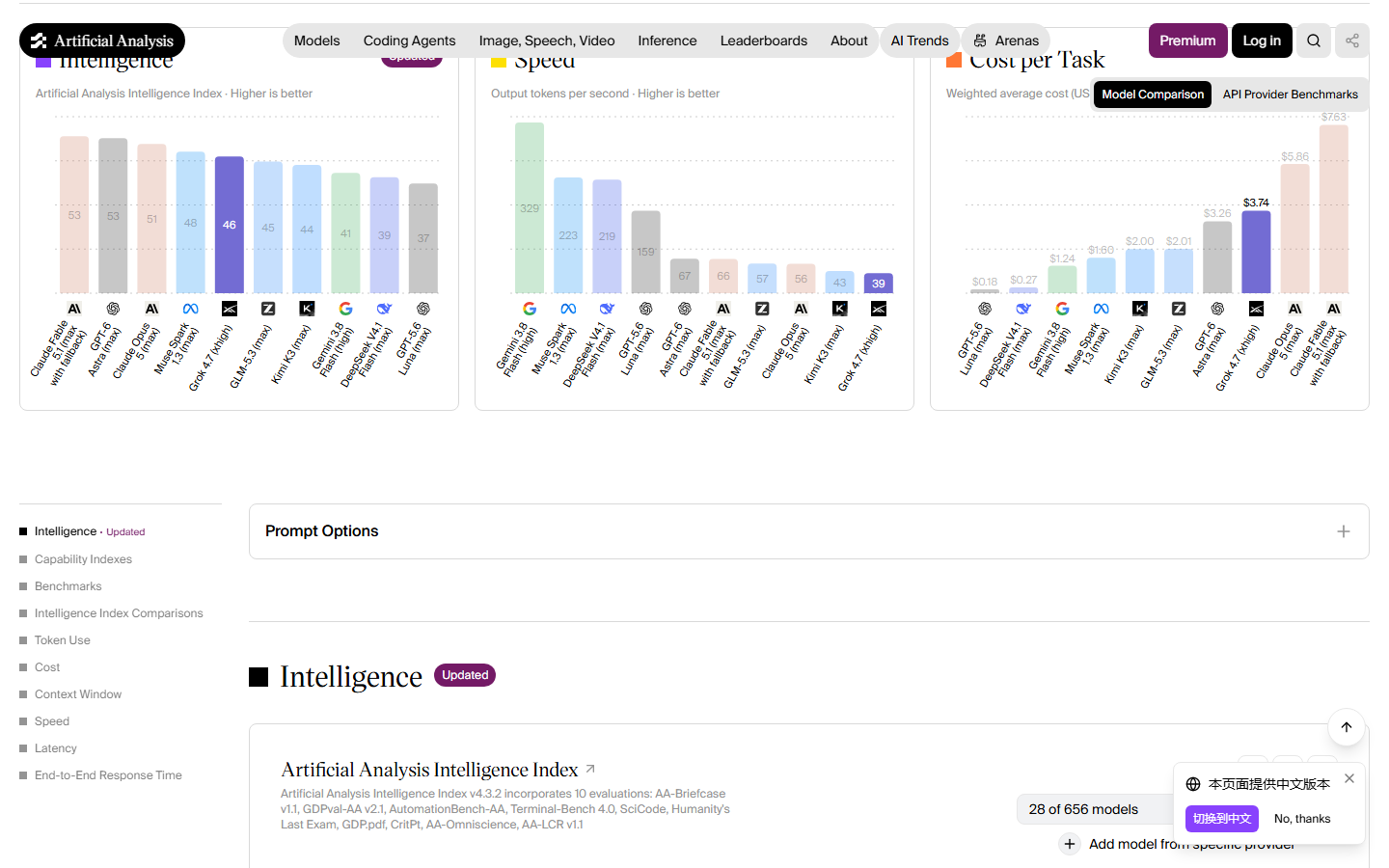Screen dimensions: 1389x868
Task: Open the Image, Speech, Video menu
Action: click(x=547, y=41)
